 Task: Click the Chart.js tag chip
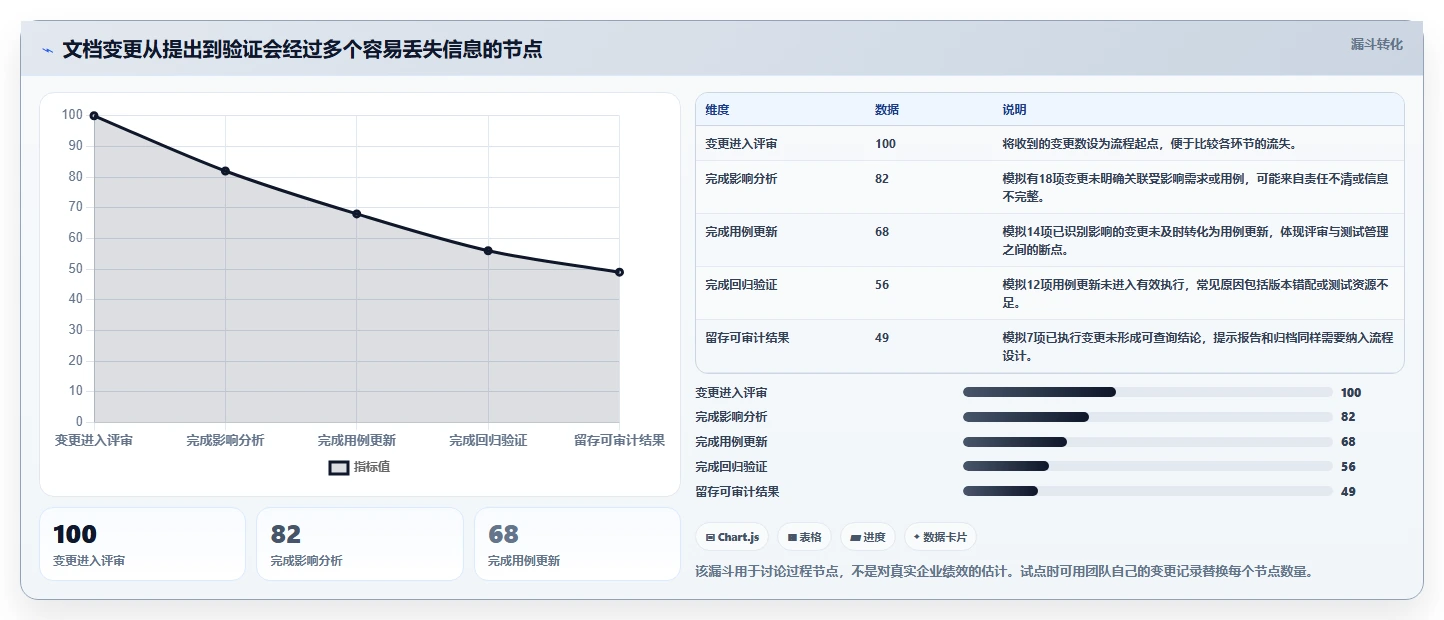coord(732,537)
